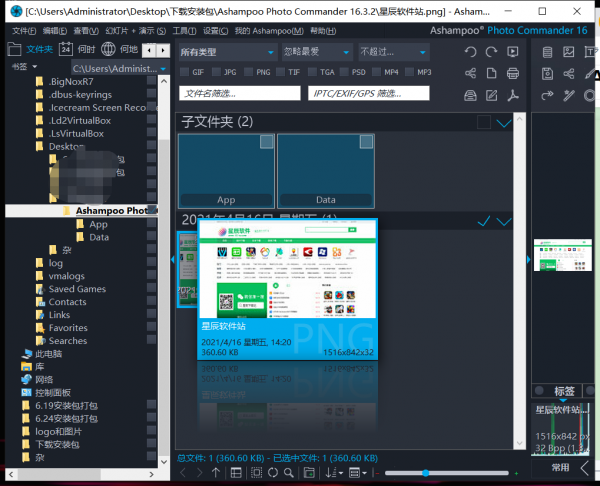The image size is (600, 486).
Task: Rotate image left with the counterclockwise arrow
Action: point(470,52)
